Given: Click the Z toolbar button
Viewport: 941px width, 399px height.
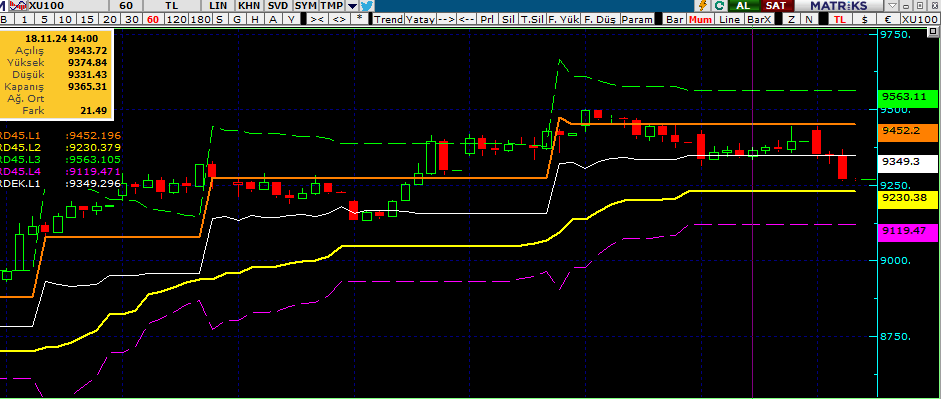Looking at the screenshot, I should (791, 19).
